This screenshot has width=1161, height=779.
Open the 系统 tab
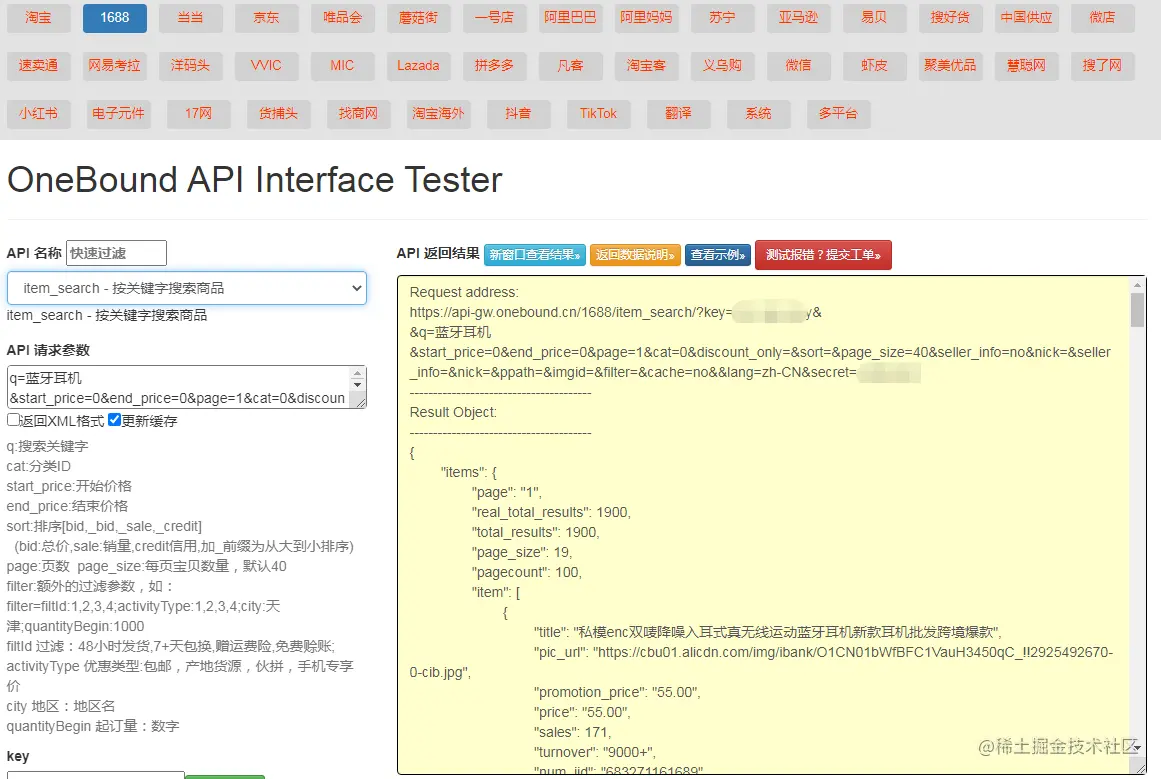[x=758, y=114]
